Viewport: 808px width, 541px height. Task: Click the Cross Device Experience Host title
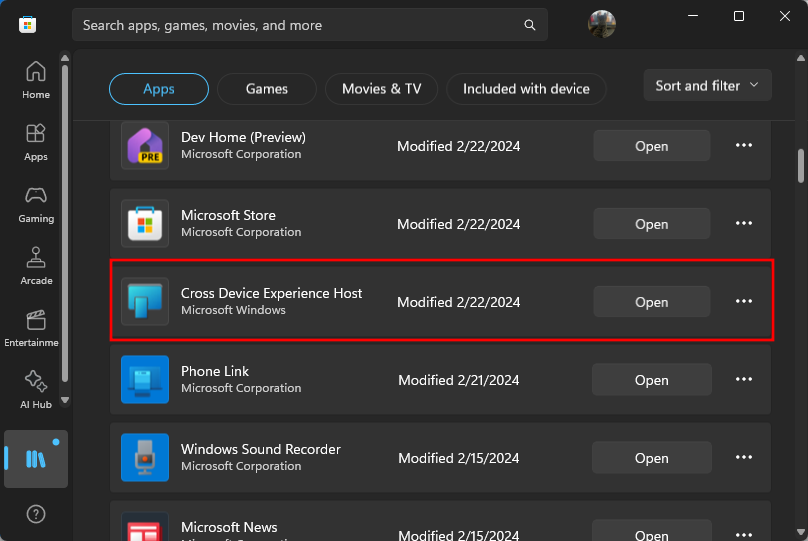coord(271,293)
